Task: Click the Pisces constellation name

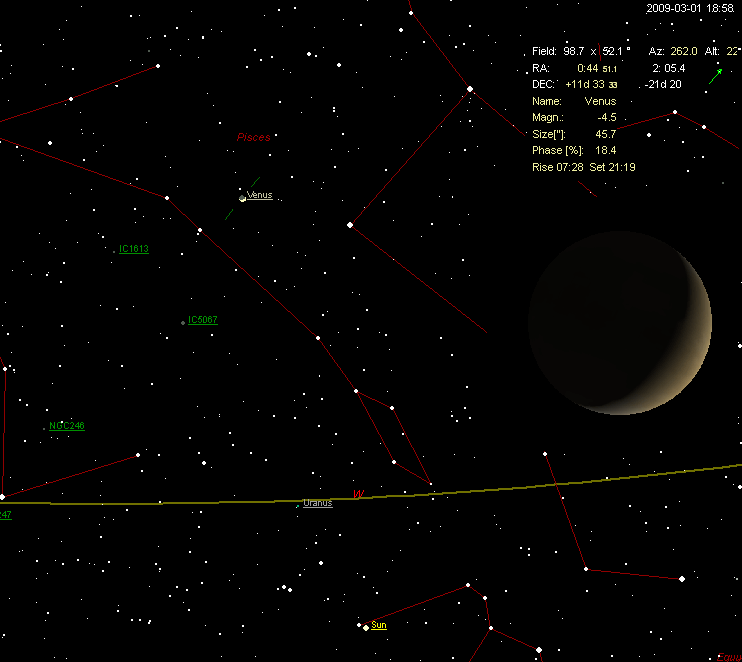Action: click(253, 138)
